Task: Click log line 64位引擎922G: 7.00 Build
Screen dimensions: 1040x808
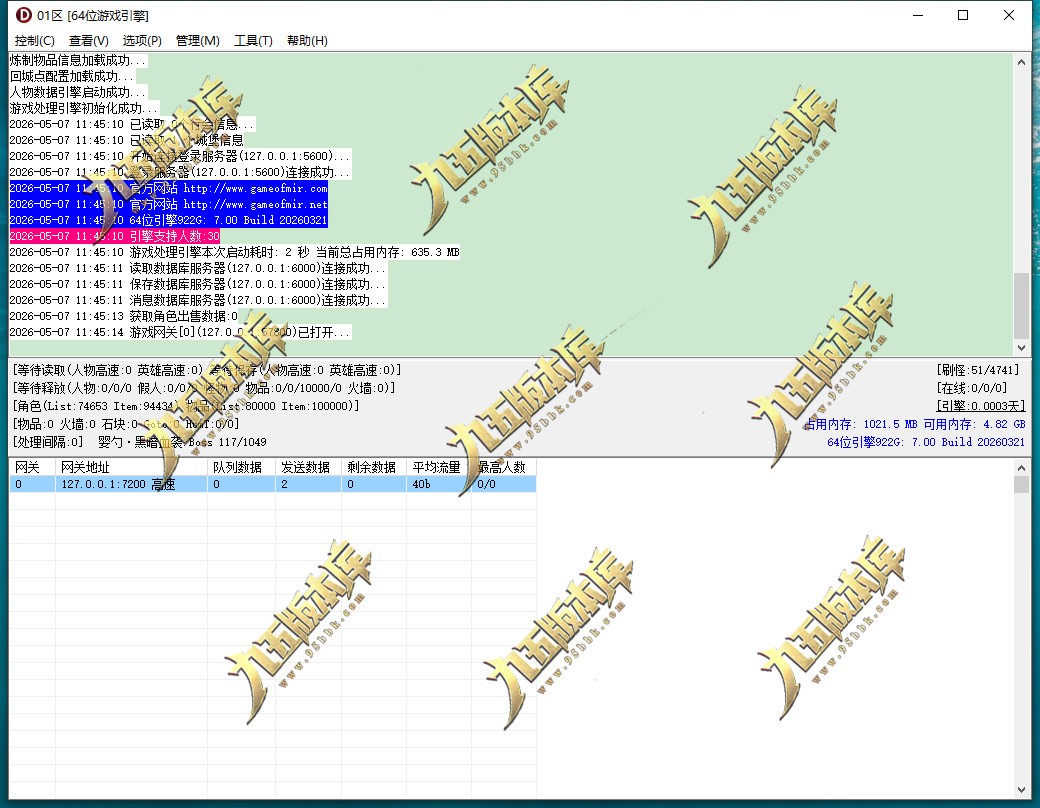Action: tap(168, 220)
